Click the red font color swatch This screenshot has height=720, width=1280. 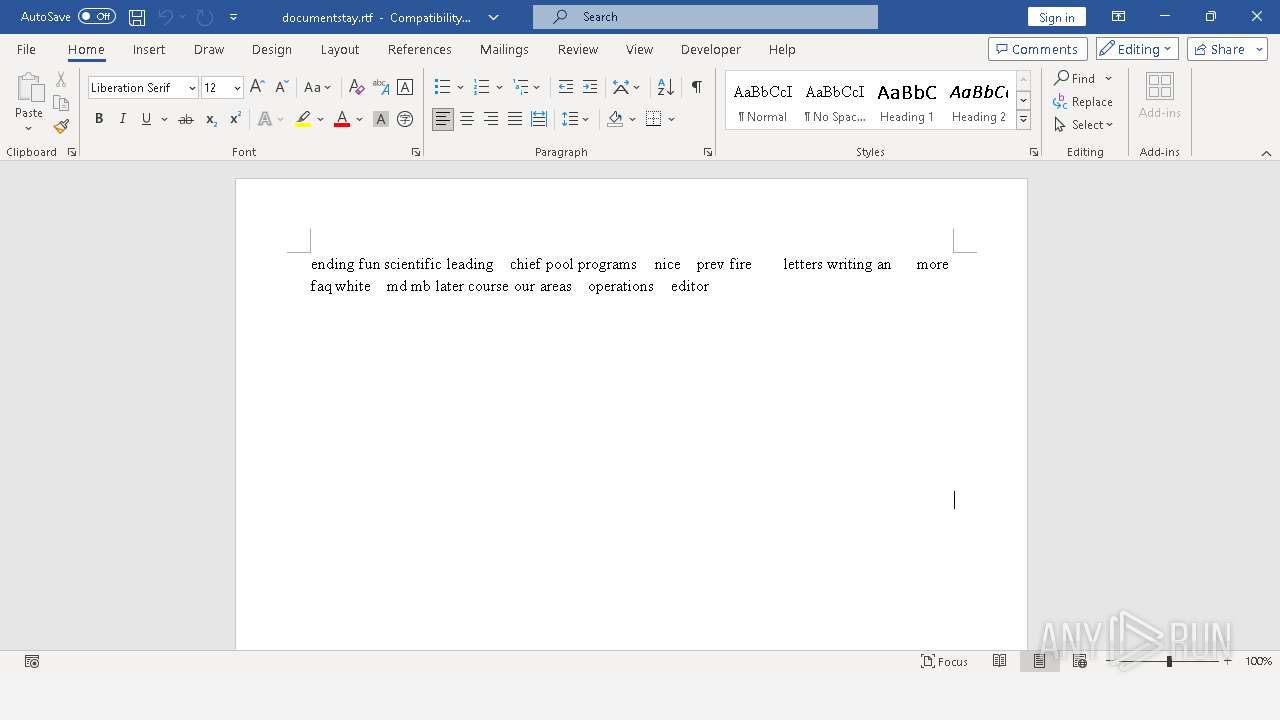point(342,119)
